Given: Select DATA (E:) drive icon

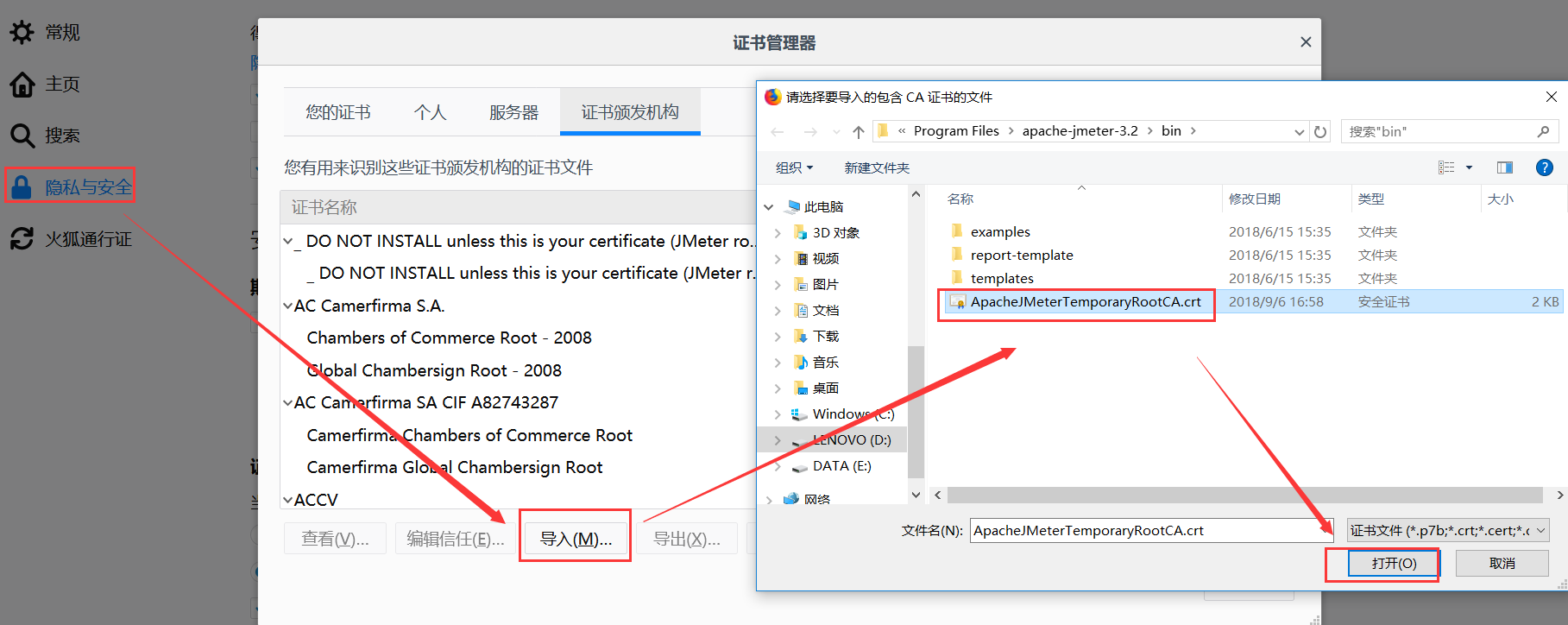Looking at the screenshot, I should 800,466.
